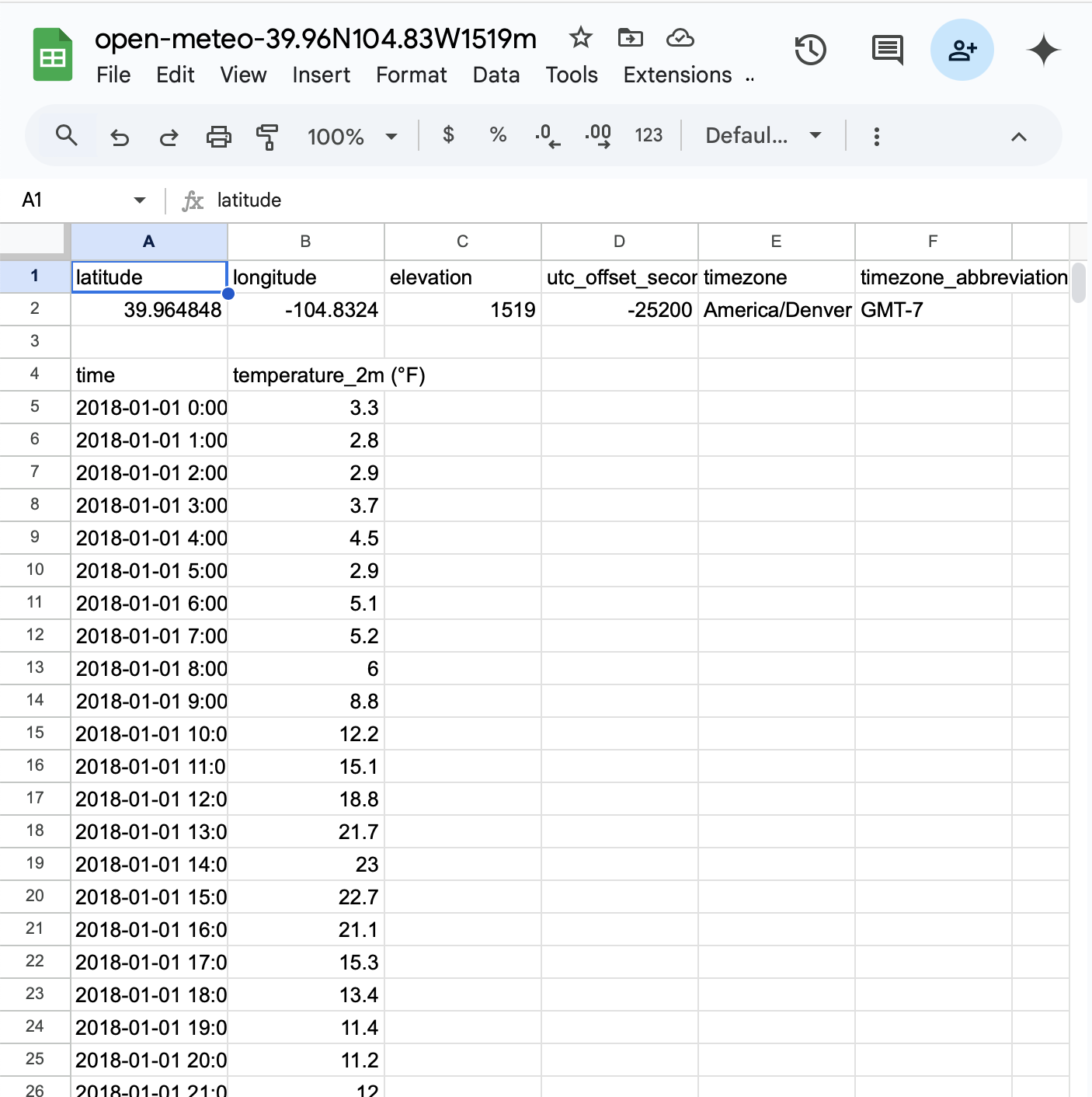Select temperature value 8.8

306,701
